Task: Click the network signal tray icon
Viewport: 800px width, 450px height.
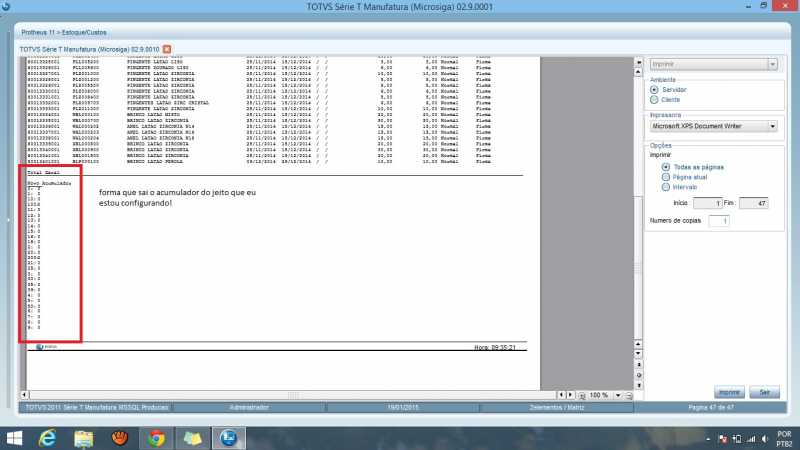Action: [751, 439]
